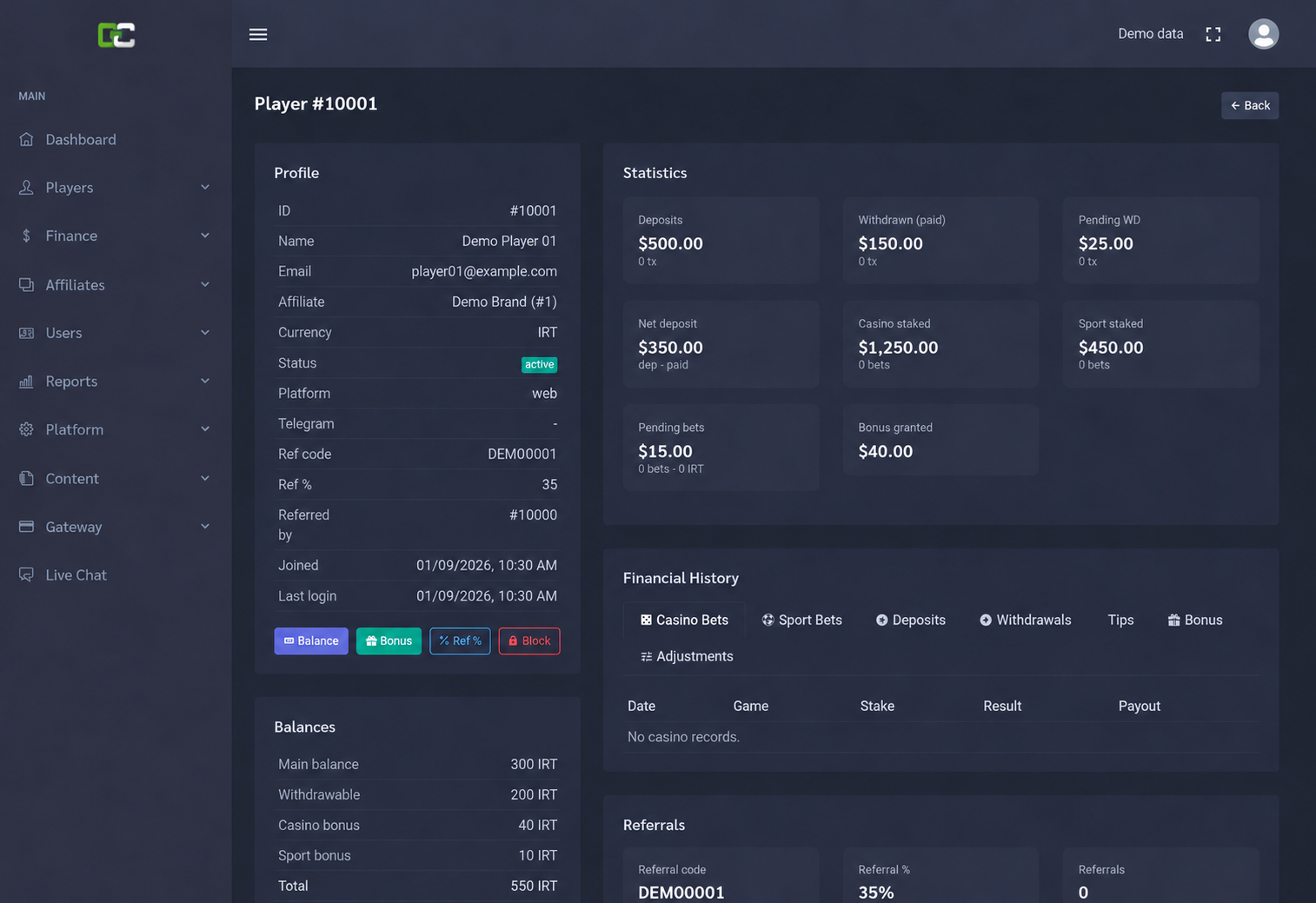Switch to the Casino Bets tab
1316x903 pixels.
684,620
